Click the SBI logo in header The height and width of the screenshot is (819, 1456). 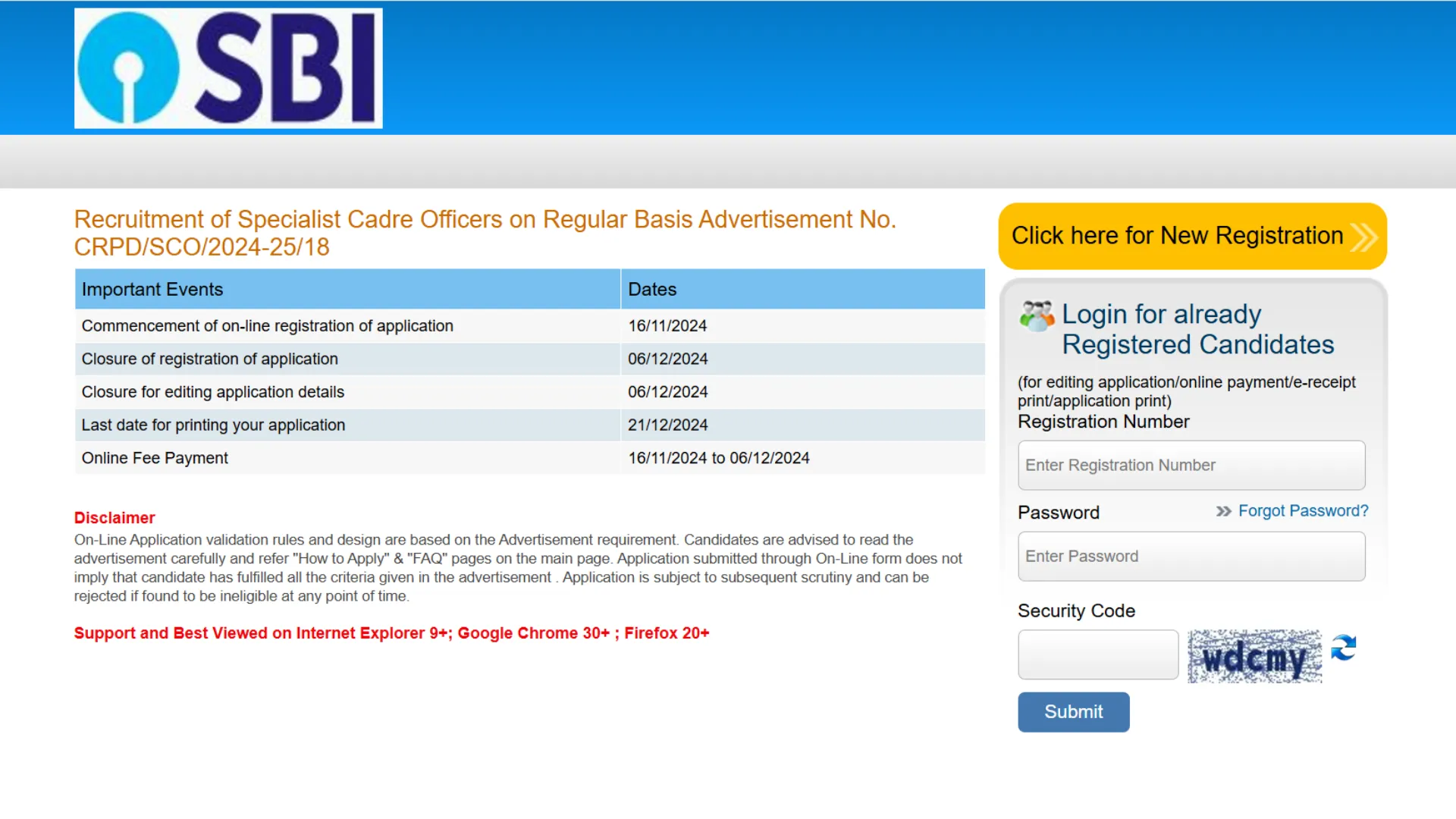click(x=228, y=68)
